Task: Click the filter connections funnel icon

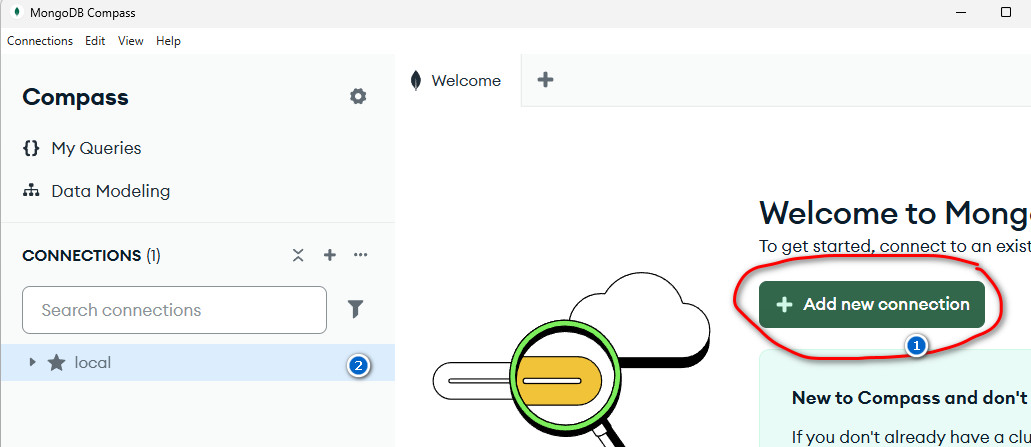Action: 355,310
